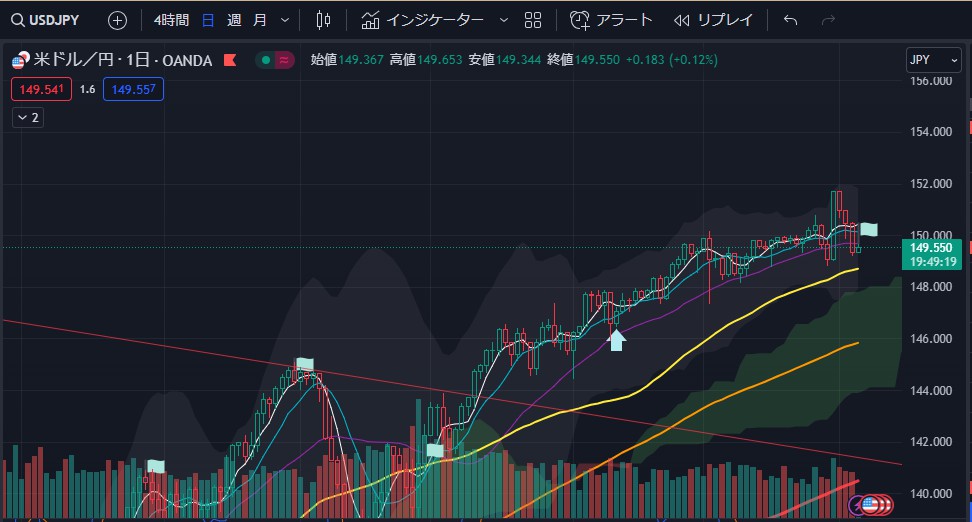Click the 140.000 price axis label
Viewport: 972px width, 522px height.
tap(931, 493)
